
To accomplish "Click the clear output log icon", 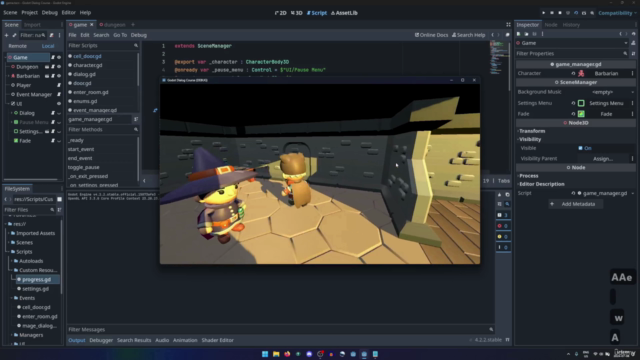I will click(500, 195).
